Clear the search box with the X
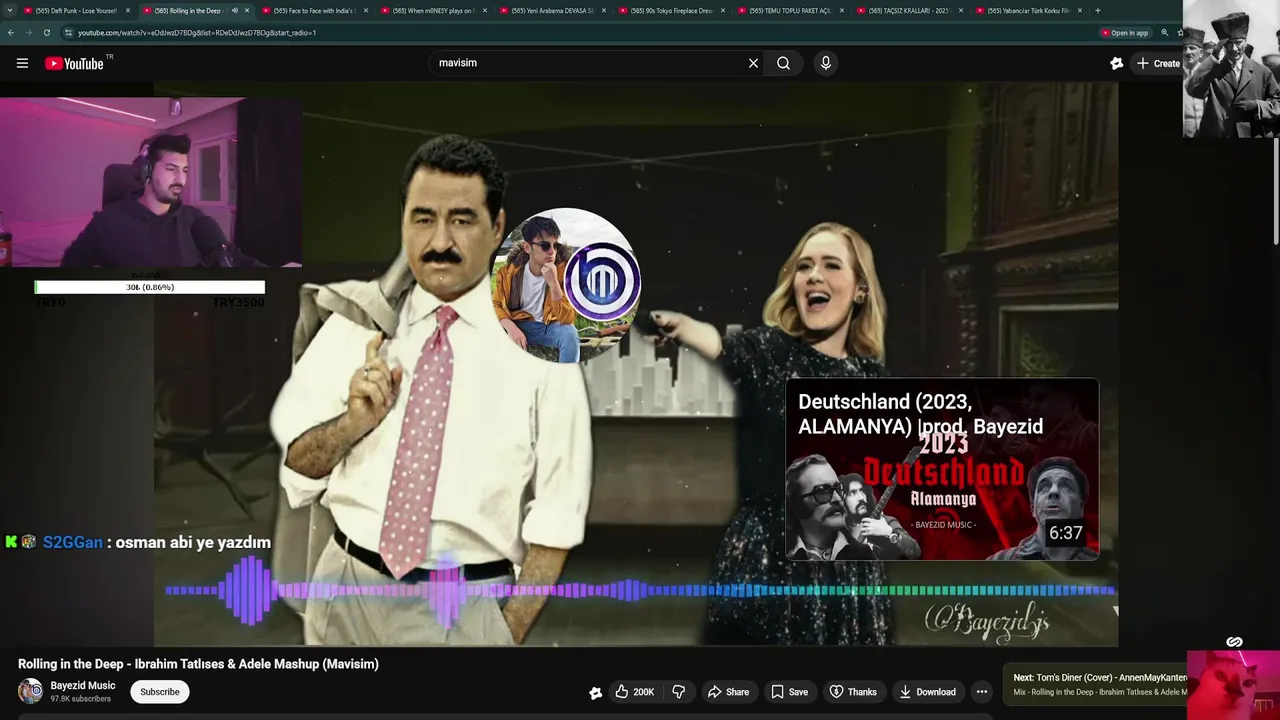The height and width of the screenshot is (720, 1280). point(753,63)
